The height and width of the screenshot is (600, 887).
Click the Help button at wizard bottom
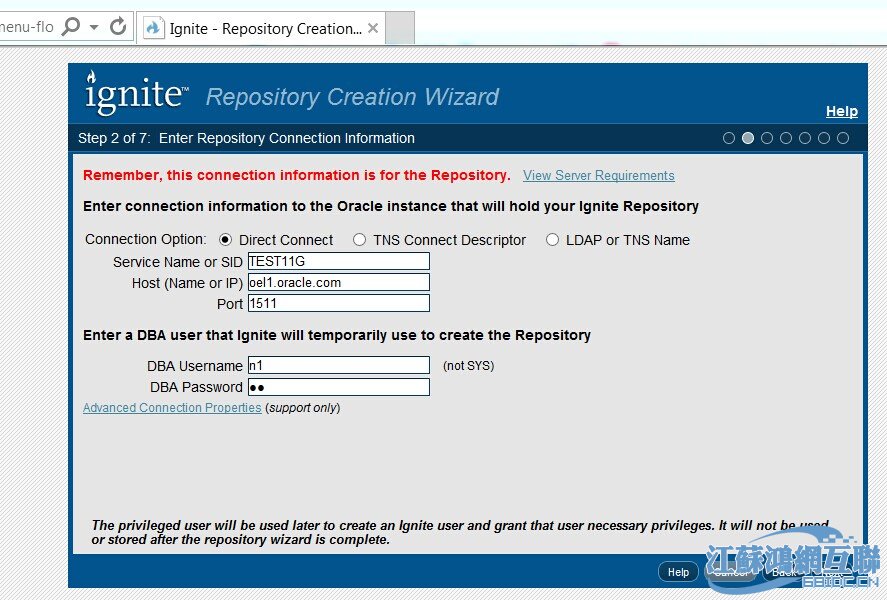(x=678, y=572)
